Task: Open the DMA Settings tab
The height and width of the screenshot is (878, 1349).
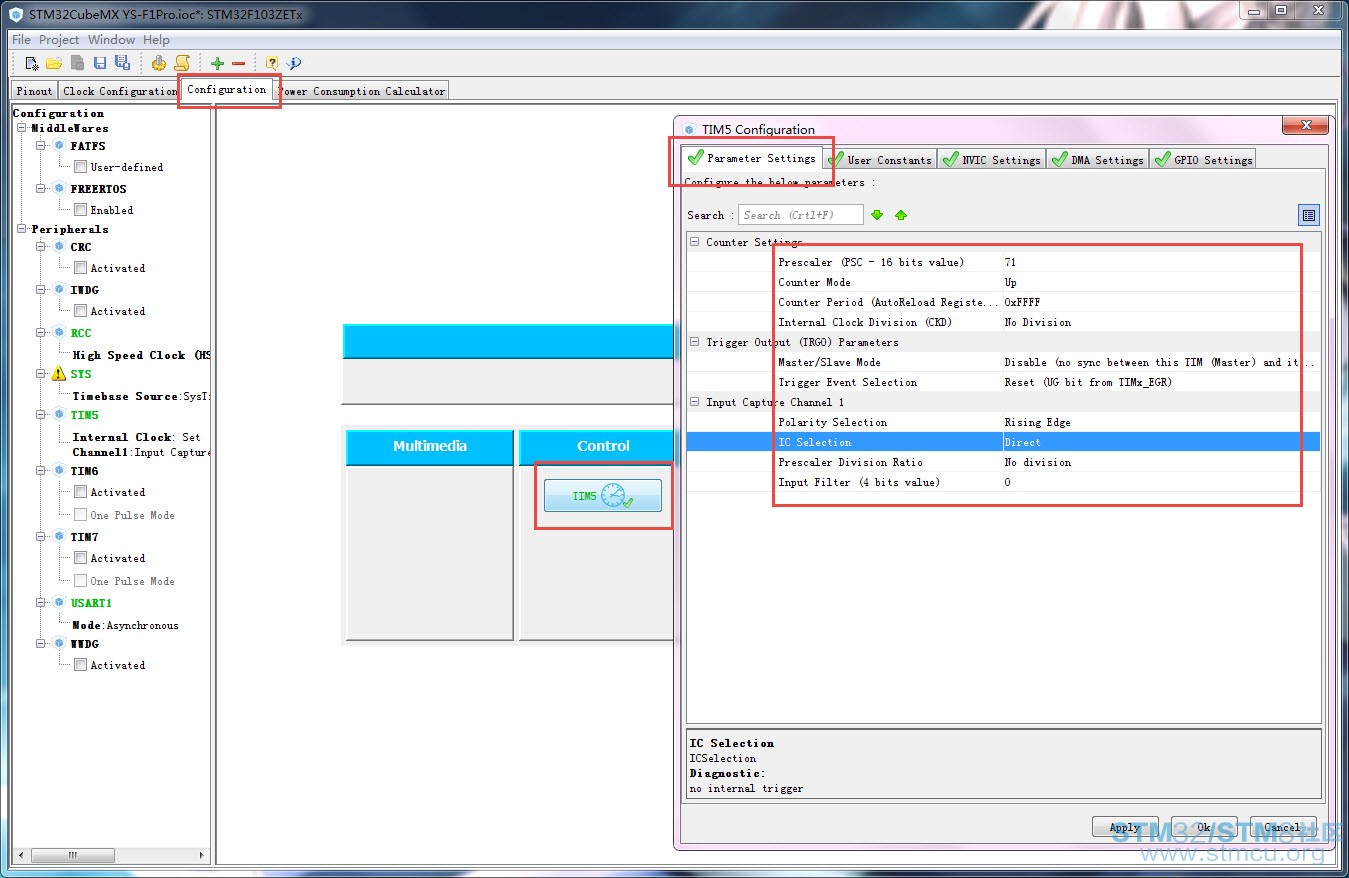Action: pos(1097,160)
